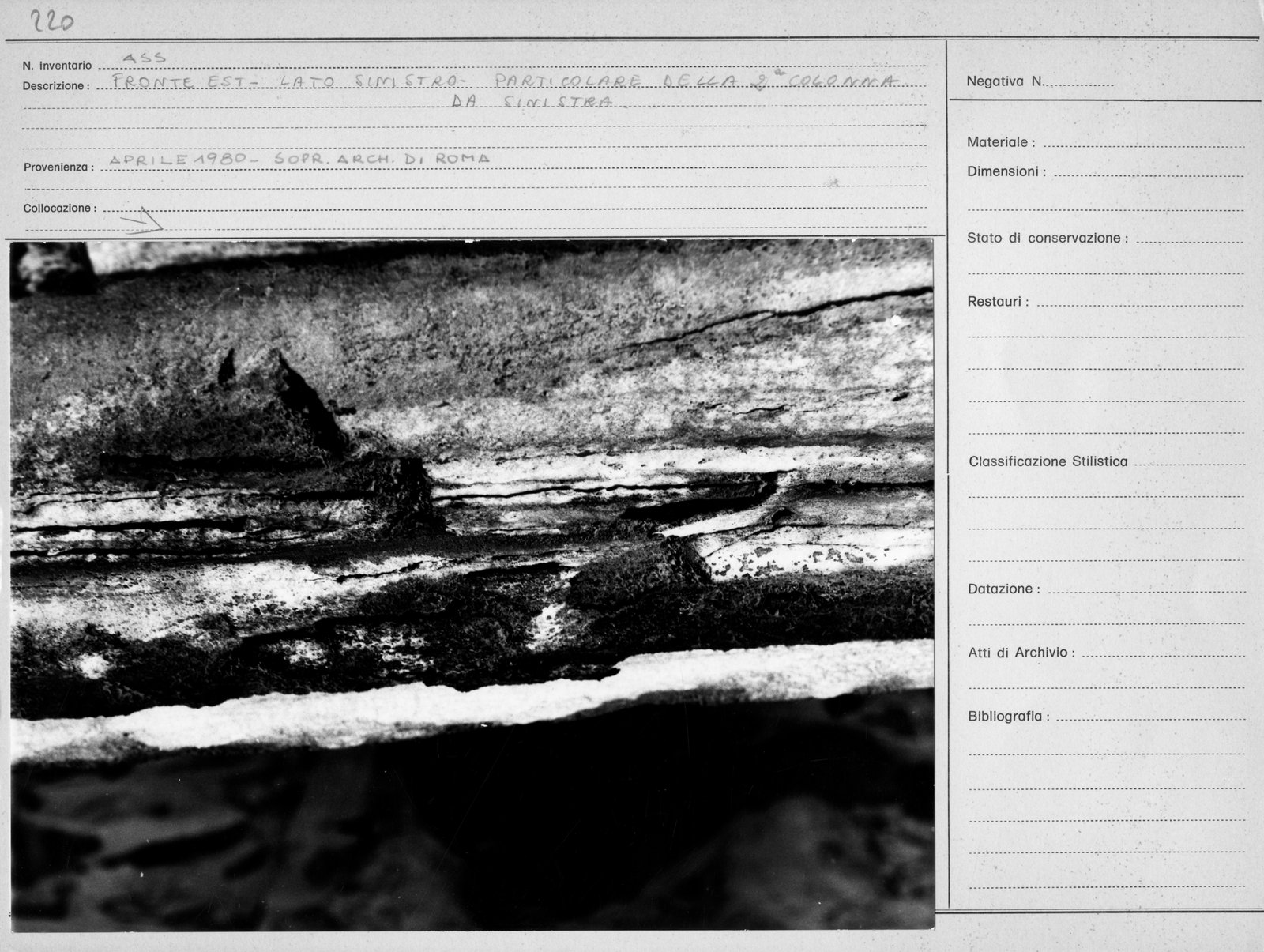This screenshot has height=952, width=1264.
Task: Click the 'Dimensioni :' label
Action: point(1006,171)
